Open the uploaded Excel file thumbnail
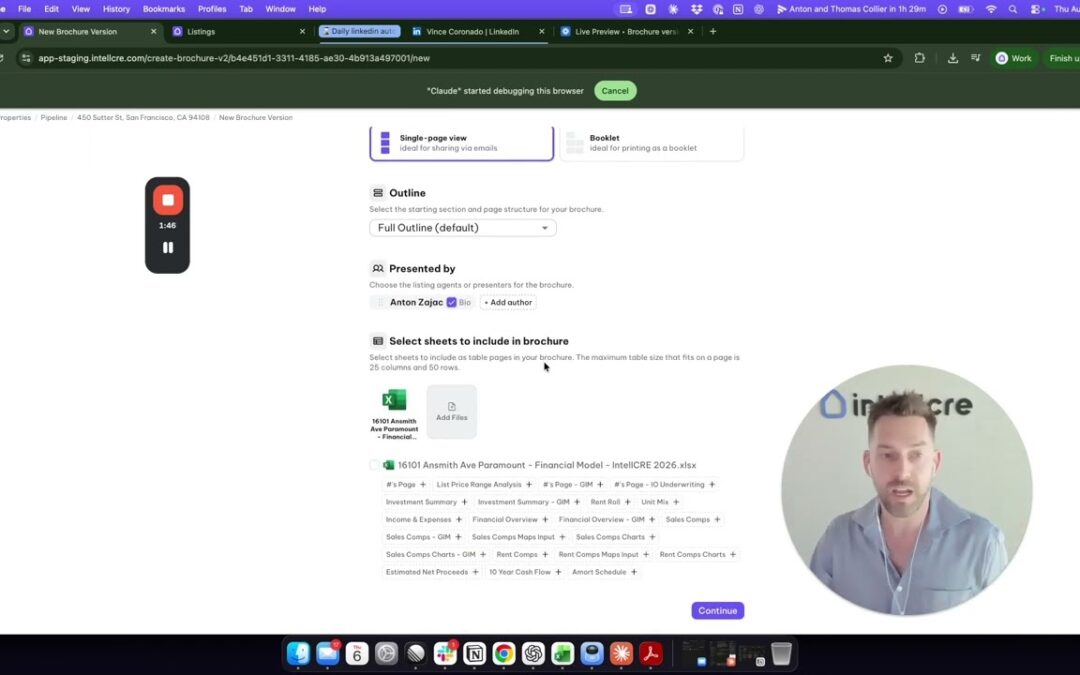 coord(394,413)
